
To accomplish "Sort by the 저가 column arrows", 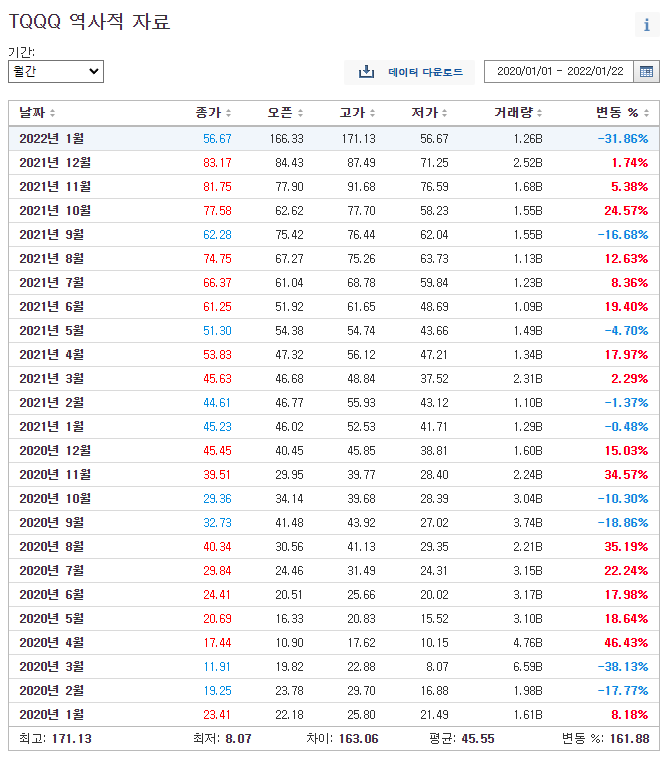I will 444,113.
